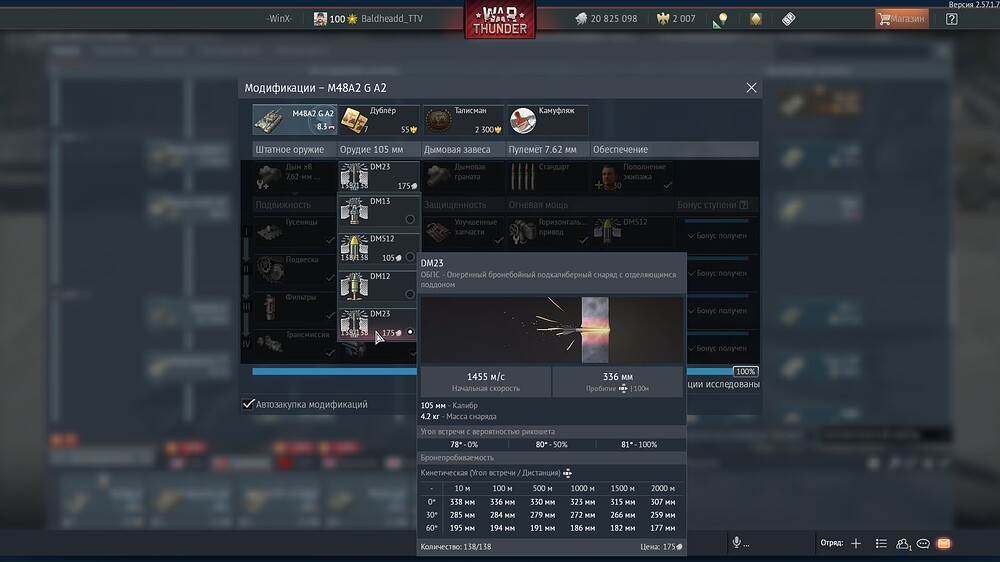Click the plus icon to invite to Отряд
The width and height of the screenshot is (1000, 562).
click(x=856, y=543)
